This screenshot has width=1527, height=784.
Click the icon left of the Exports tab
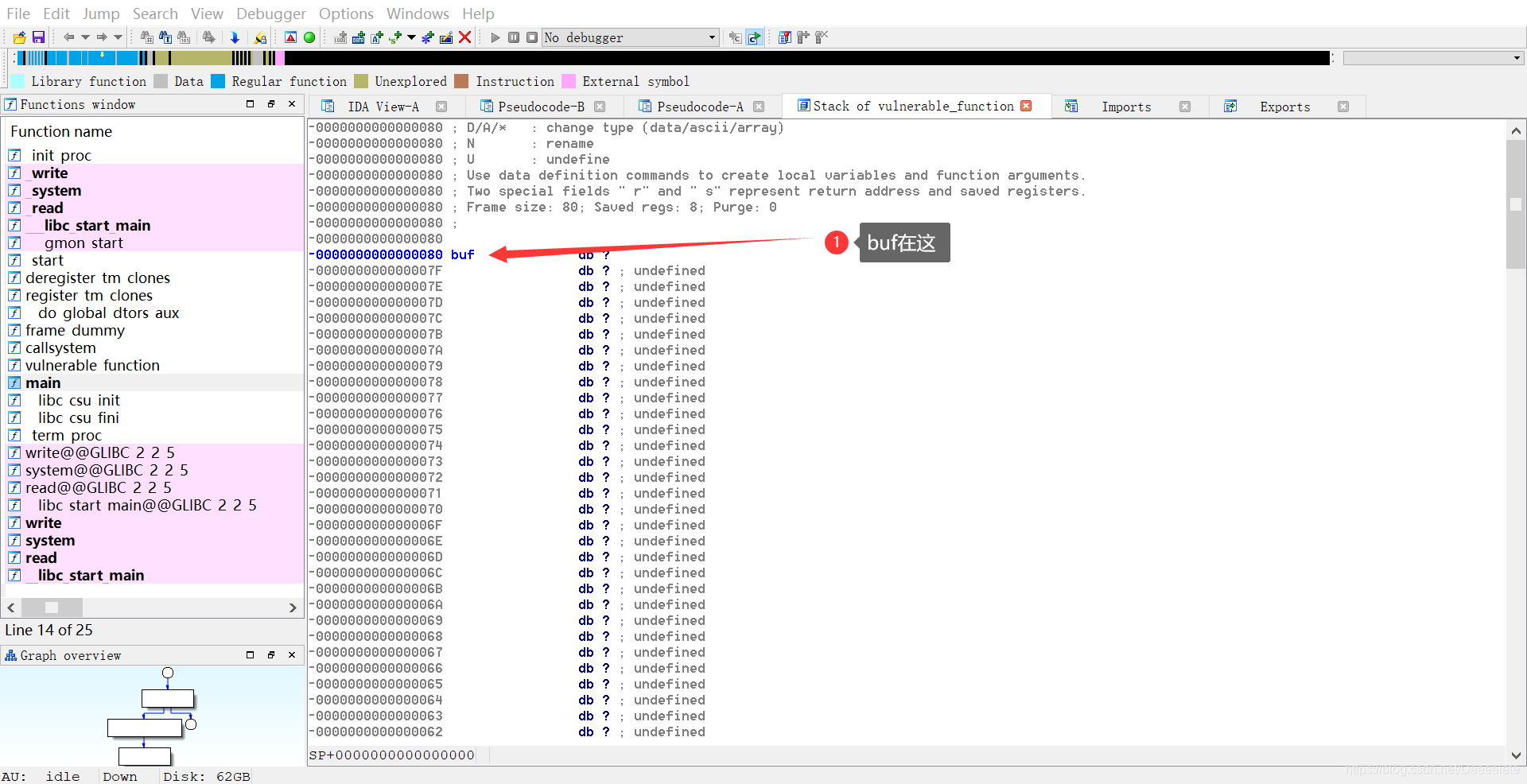click(x=1230, y=107)
